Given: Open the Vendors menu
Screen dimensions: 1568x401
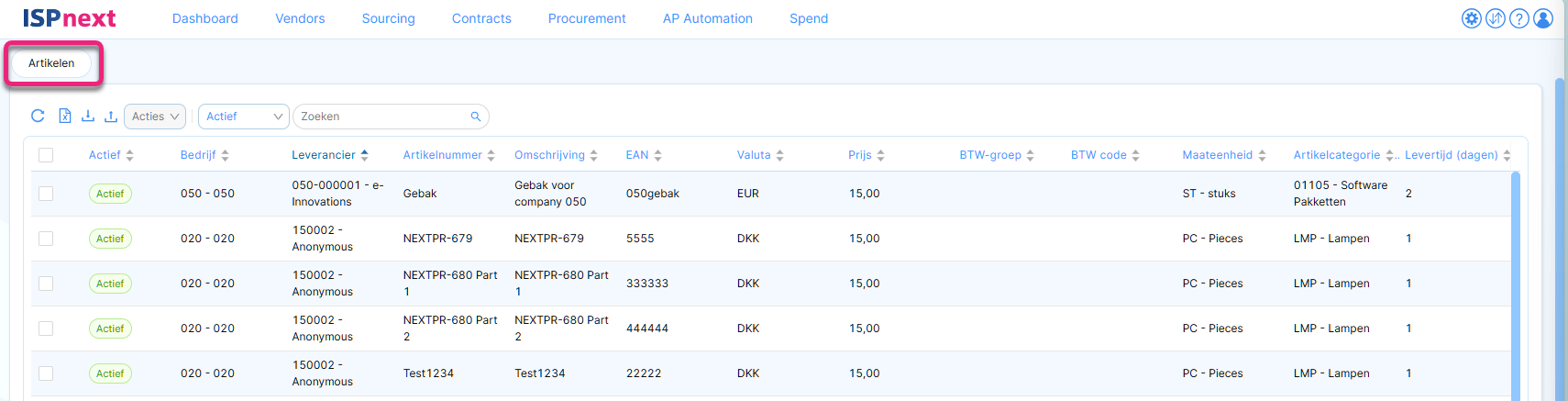Looking at the screenshot, I should coord(300,18).
